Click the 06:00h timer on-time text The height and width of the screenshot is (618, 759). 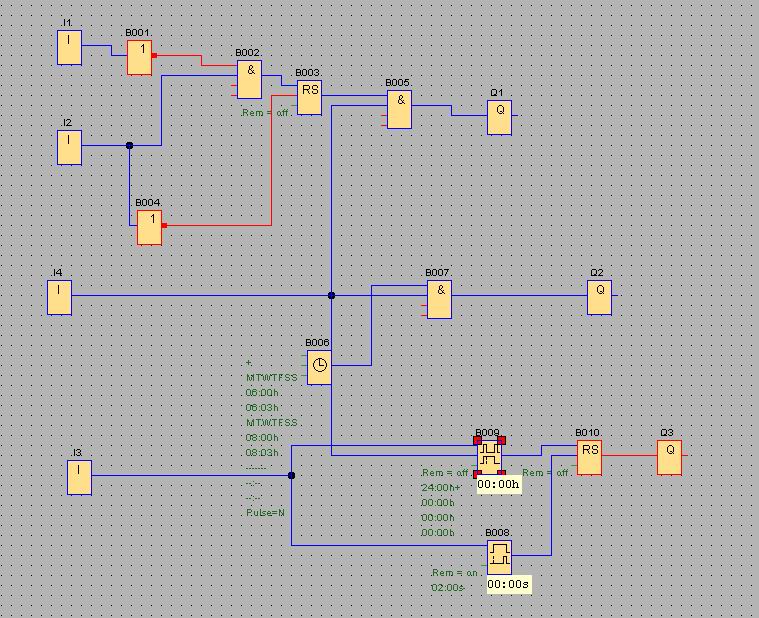click(x=263, y=392)
